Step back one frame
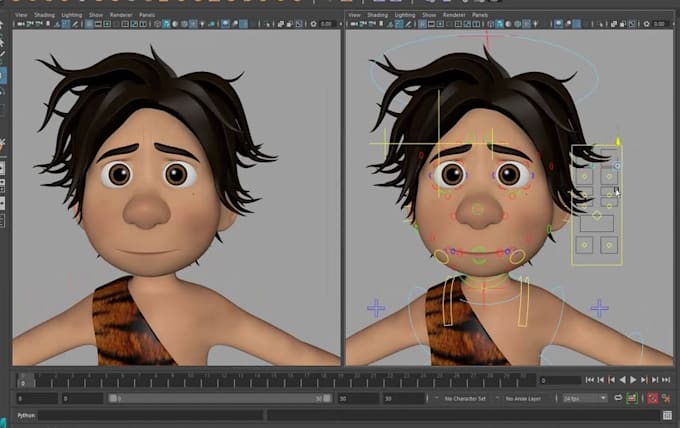 pos(601,380)
